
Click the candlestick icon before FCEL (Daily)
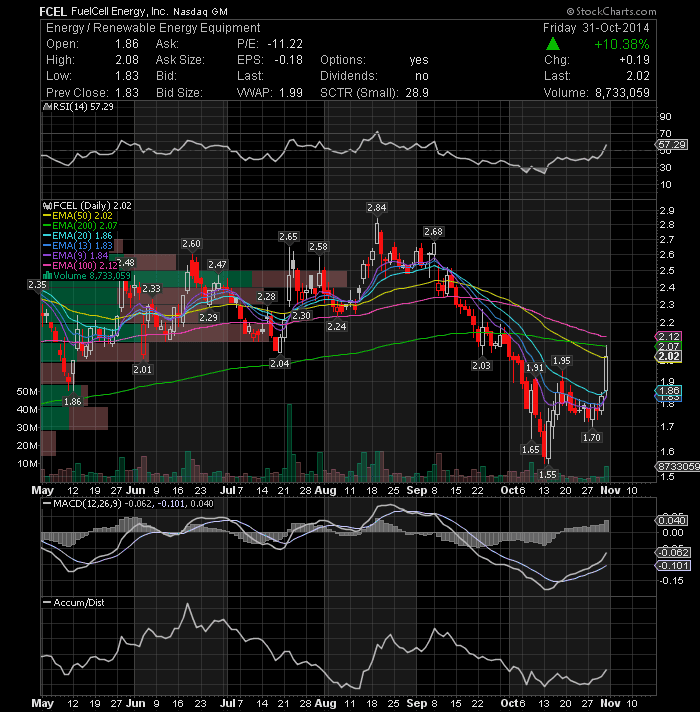pyautogui.click(x=47, y=206)
